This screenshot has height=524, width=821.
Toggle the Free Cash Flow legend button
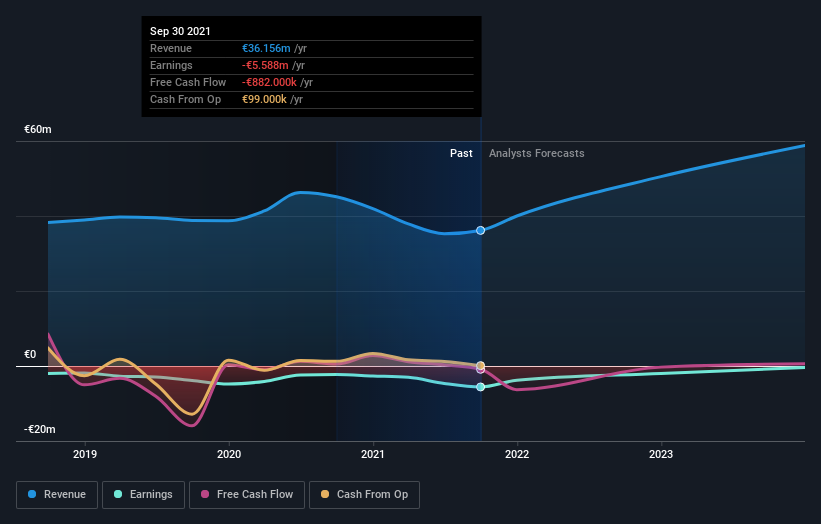pyautogui.click(x=247, y=495)
